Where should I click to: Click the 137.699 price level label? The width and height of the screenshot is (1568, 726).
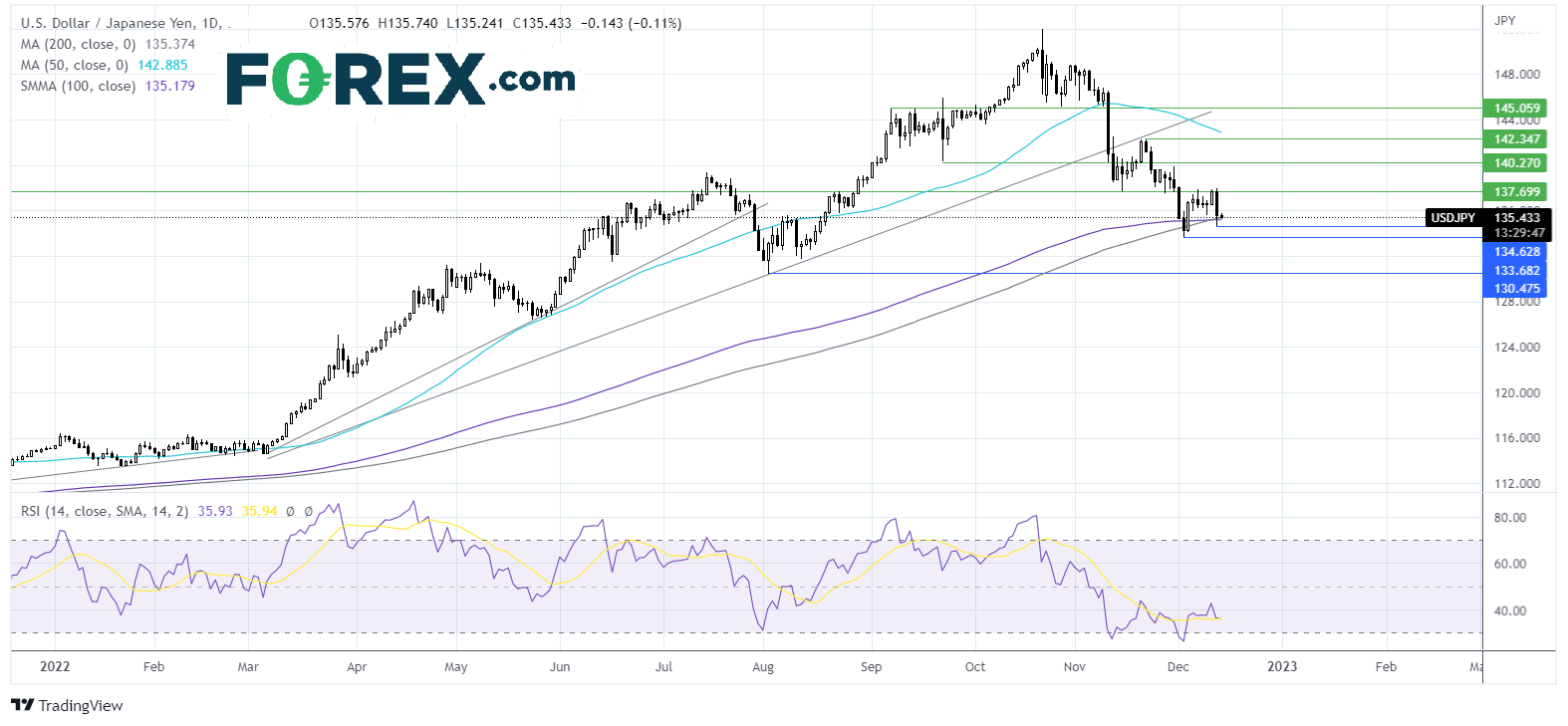(1516, 191)
